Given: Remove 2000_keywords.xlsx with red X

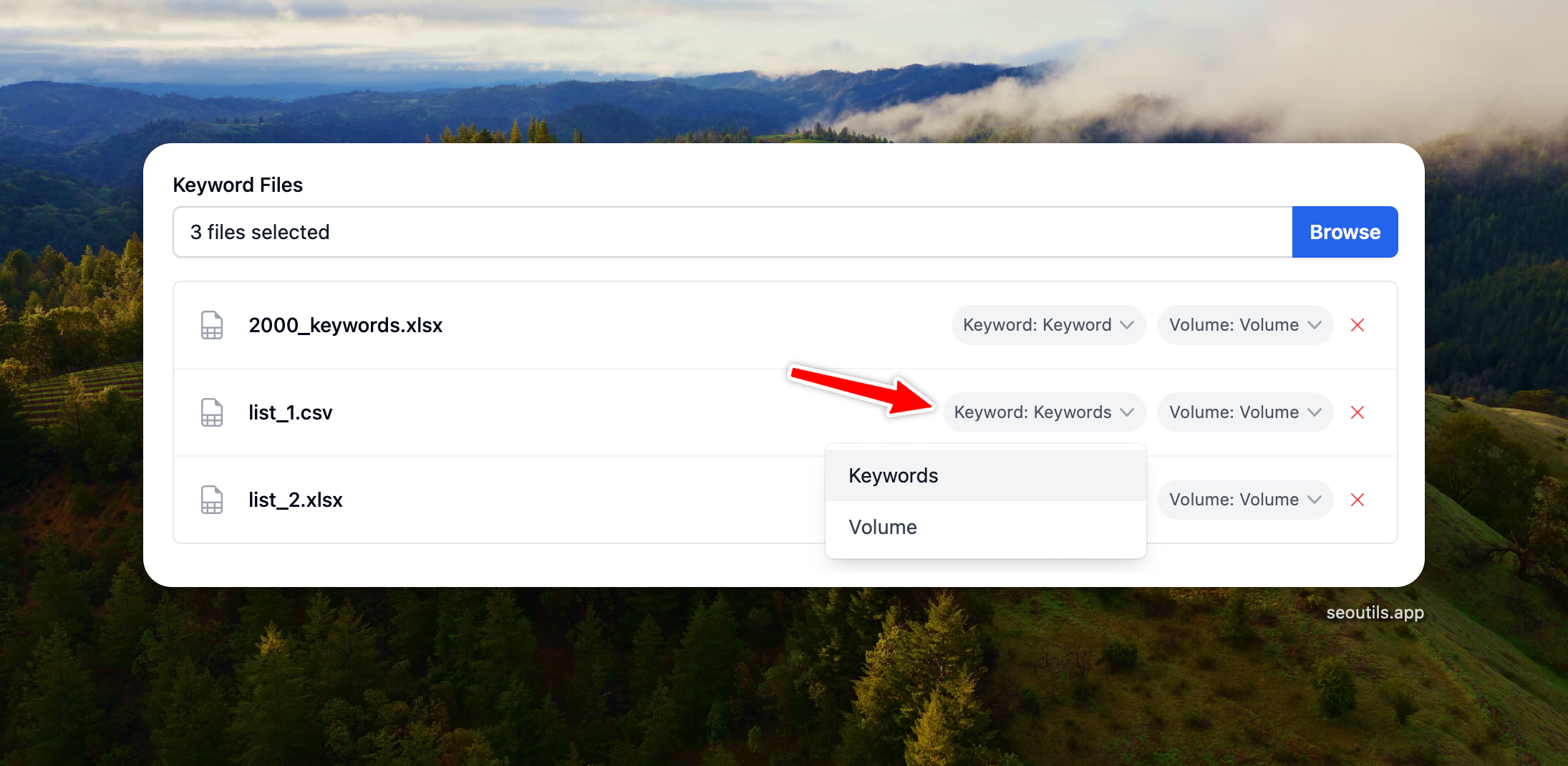Looking at the screenshot, I should click(1357, 325).
